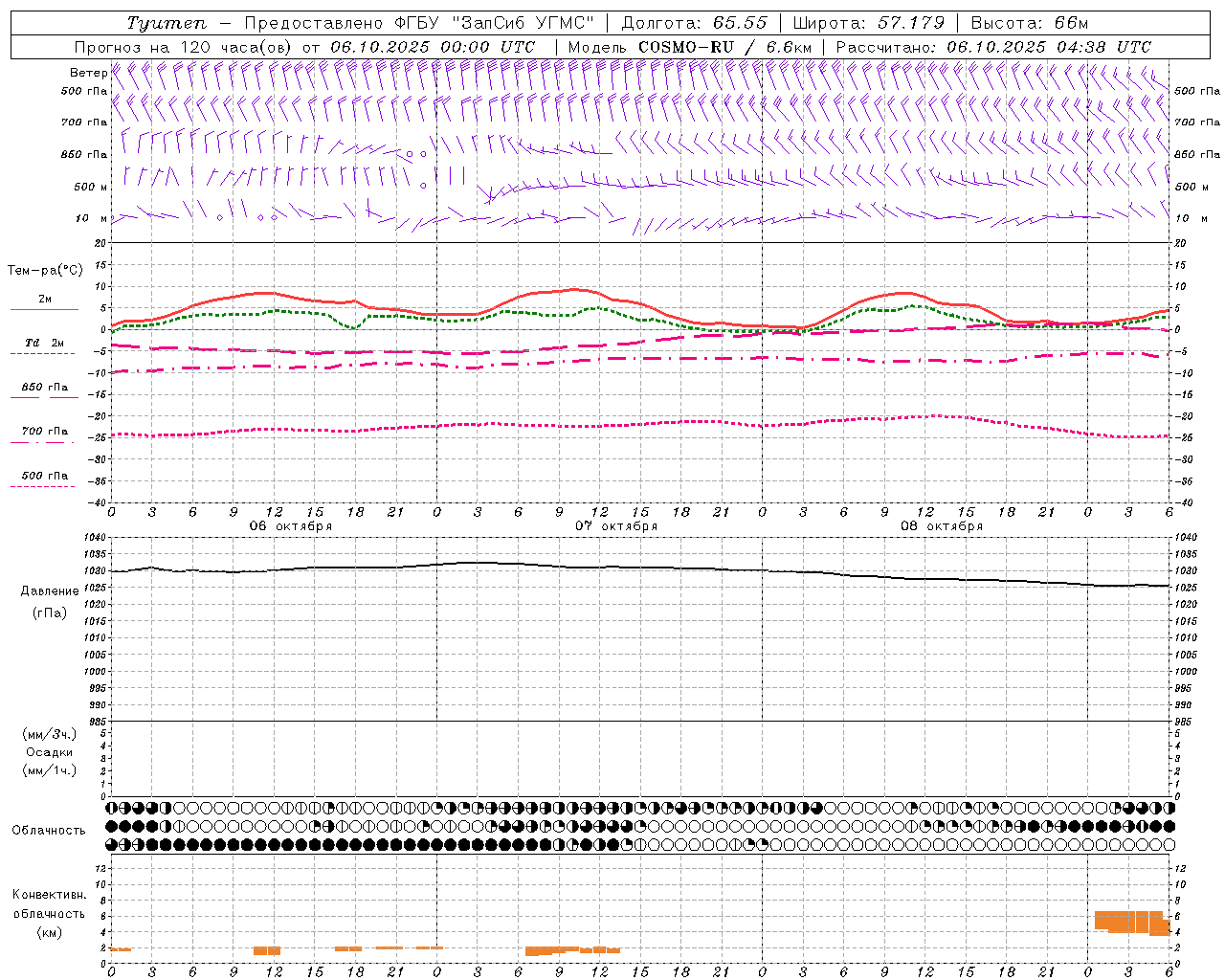This screenshot has width=1225, height=980.
Task: Click the -40 value on the left temperature axis
Action: [99, 502]
